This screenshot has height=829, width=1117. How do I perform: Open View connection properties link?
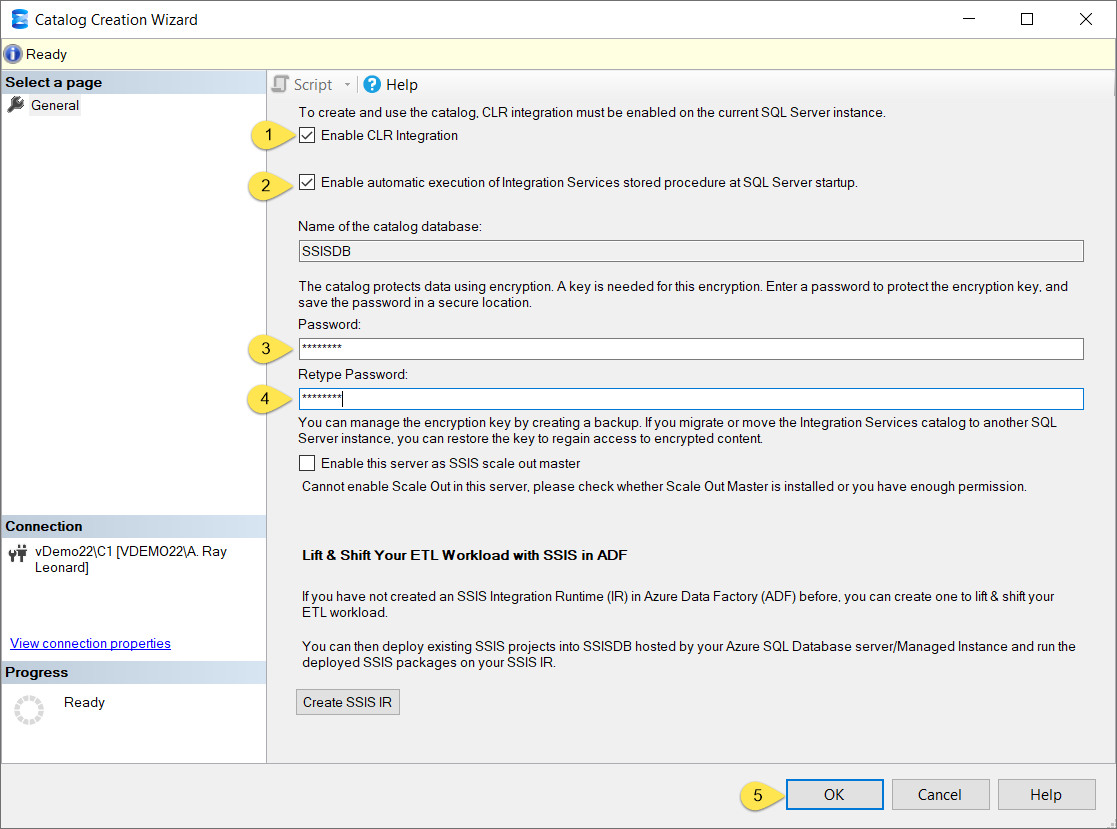coord(90,643)
